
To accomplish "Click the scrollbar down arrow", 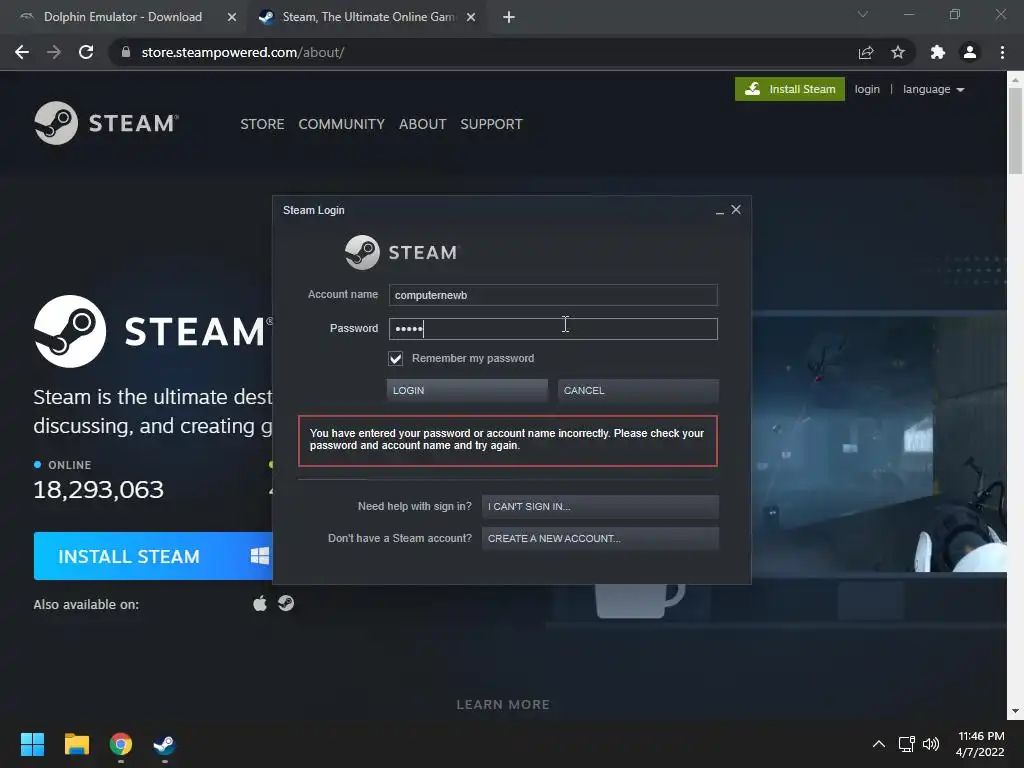I will (1015, 711).
